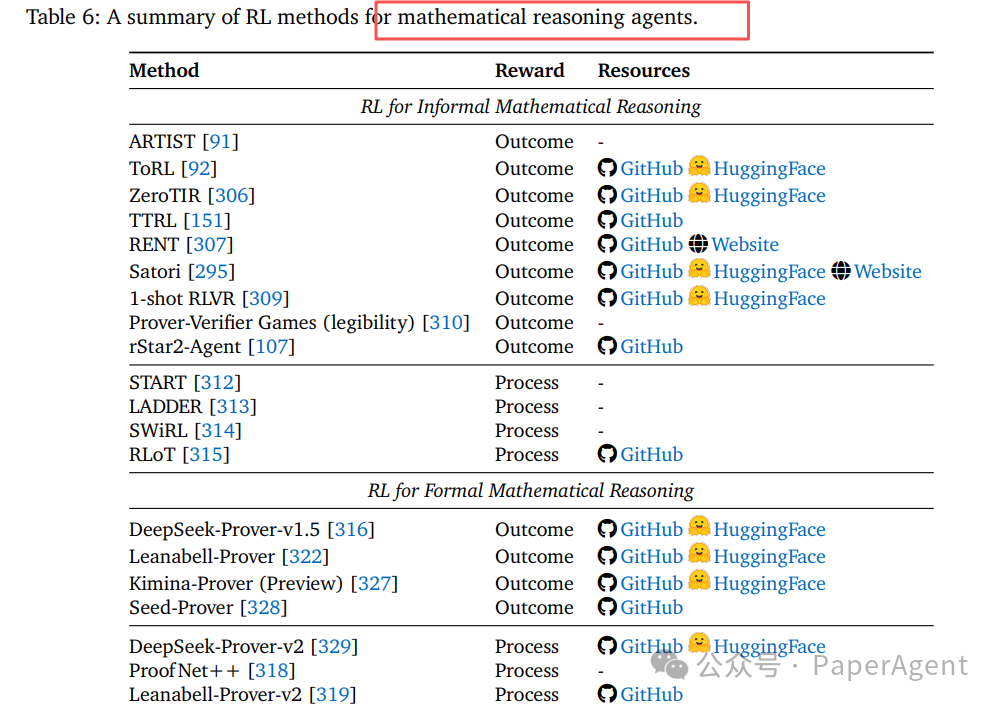Follow citation [328] next to Seed-Prover

(264, 608)
